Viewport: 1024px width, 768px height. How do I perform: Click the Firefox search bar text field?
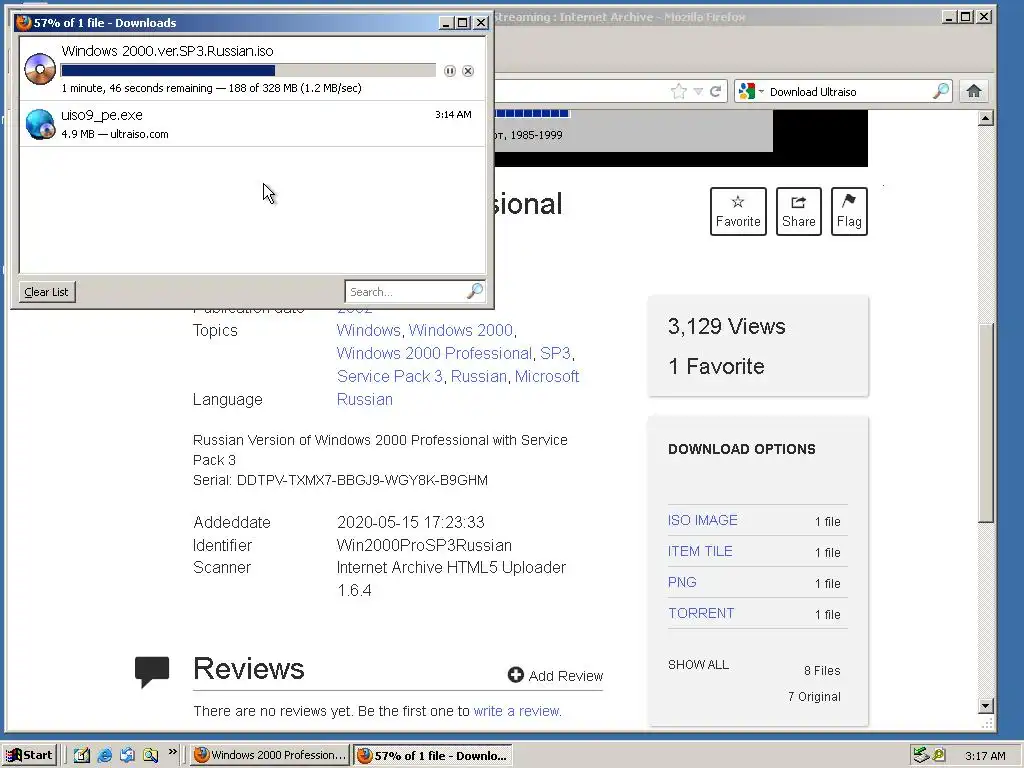[x=849, y=91]
